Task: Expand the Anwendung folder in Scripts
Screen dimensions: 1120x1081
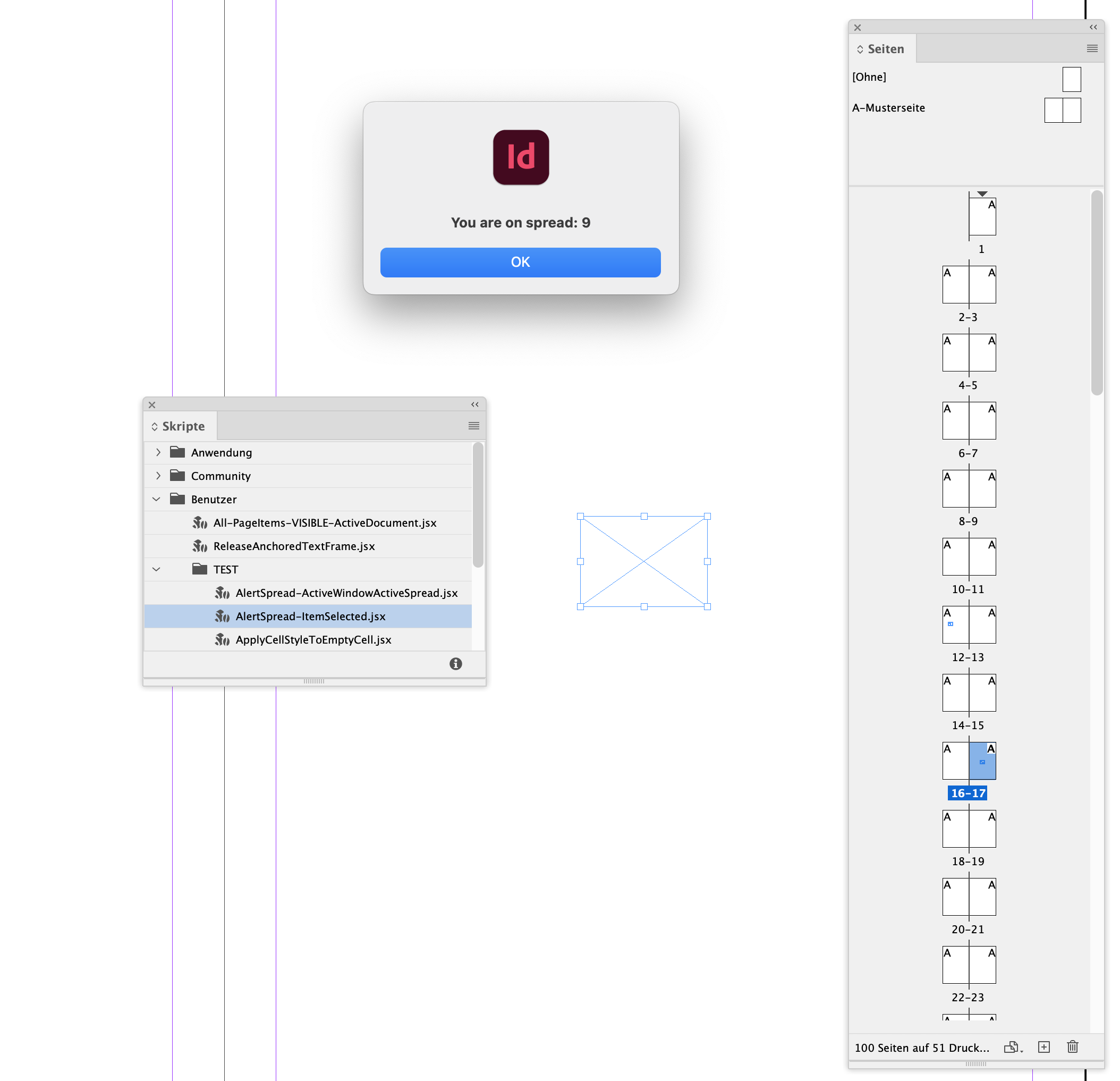Action: [157, 451]
